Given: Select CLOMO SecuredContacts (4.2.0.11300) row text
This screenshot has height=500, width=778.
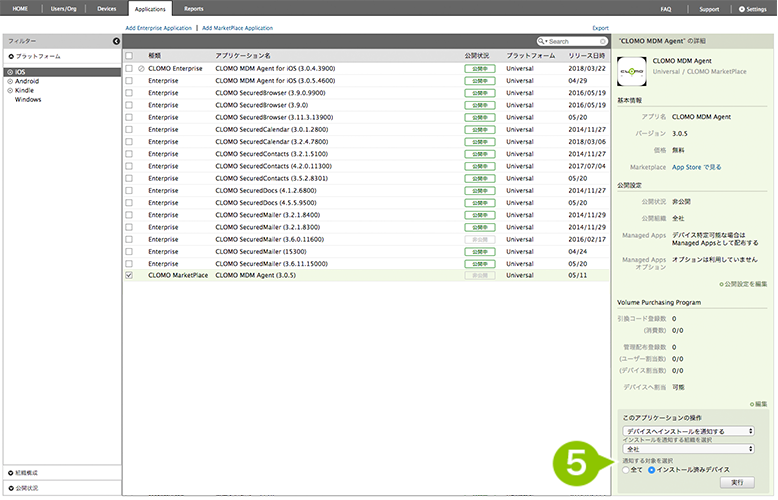Looking at the screenshot, I should click(273, 166).
